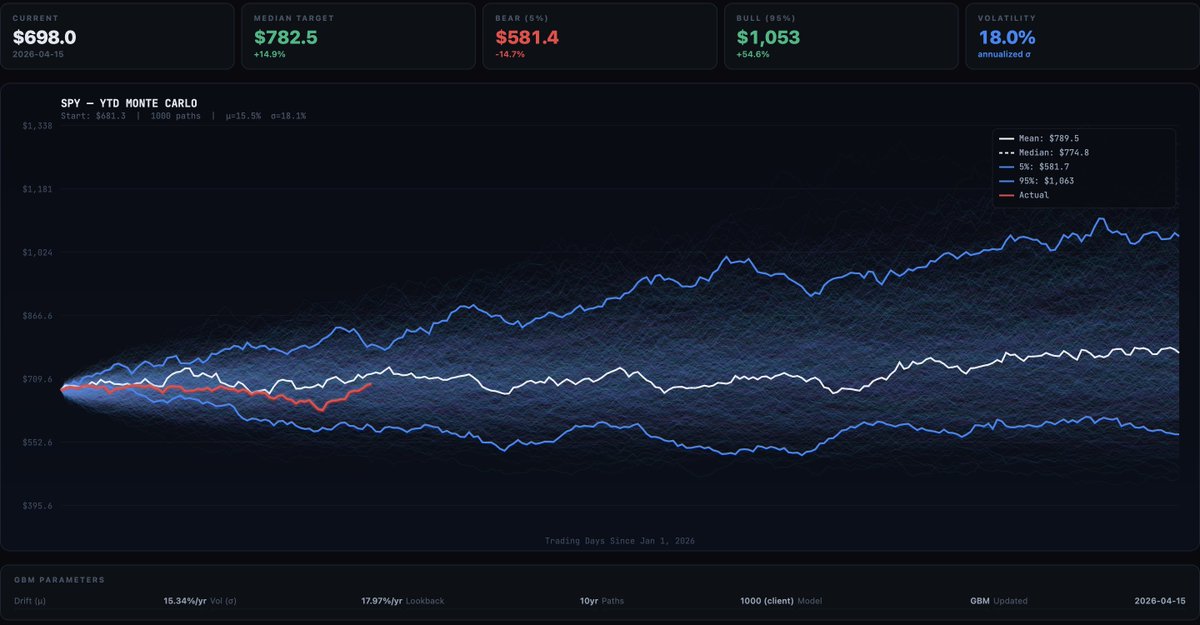
Task: Click the -14.7% bear change label
Action: [511, 55]
